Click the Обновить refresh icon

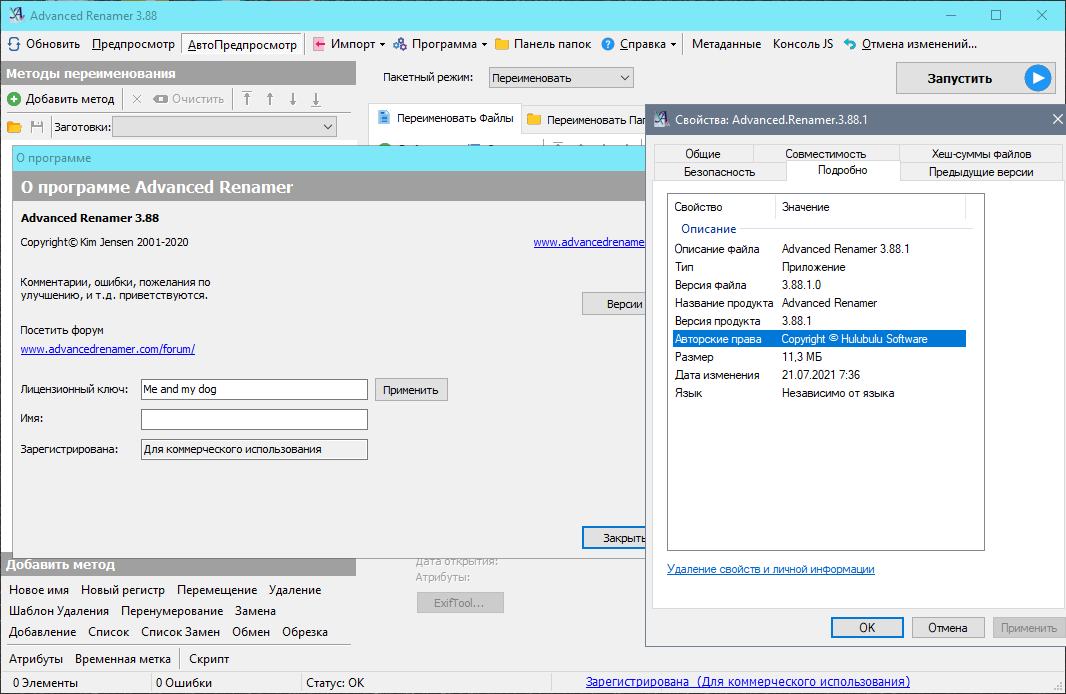pyautogui.click(x=14, y=44)
